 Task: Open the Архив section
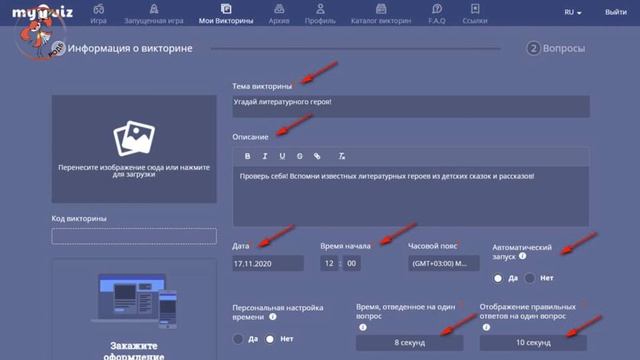[279, 14]
